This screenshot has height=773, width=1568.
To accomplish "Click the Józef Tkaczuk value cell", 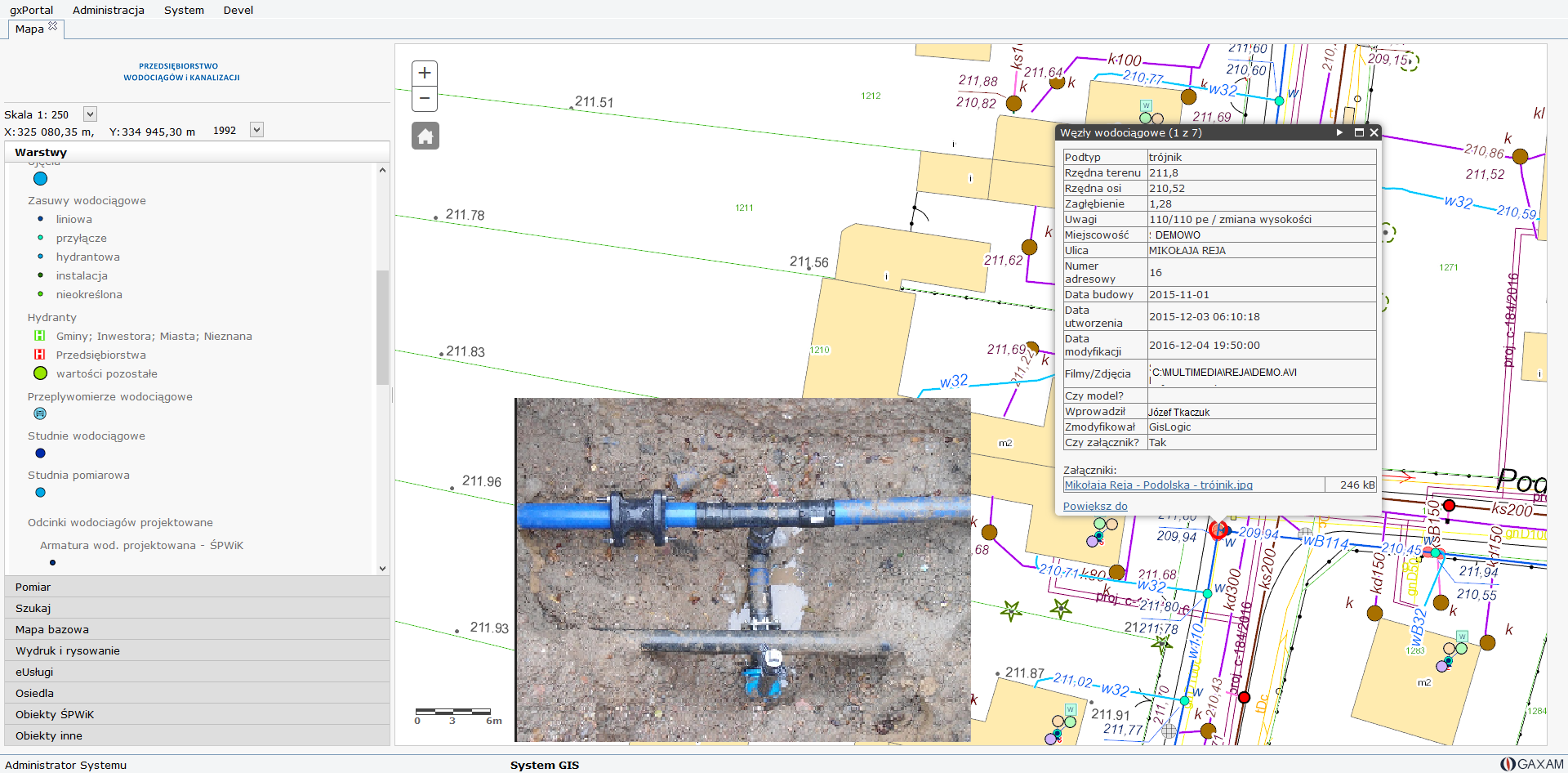I will pyautogui.click(x=1262, y=412).
